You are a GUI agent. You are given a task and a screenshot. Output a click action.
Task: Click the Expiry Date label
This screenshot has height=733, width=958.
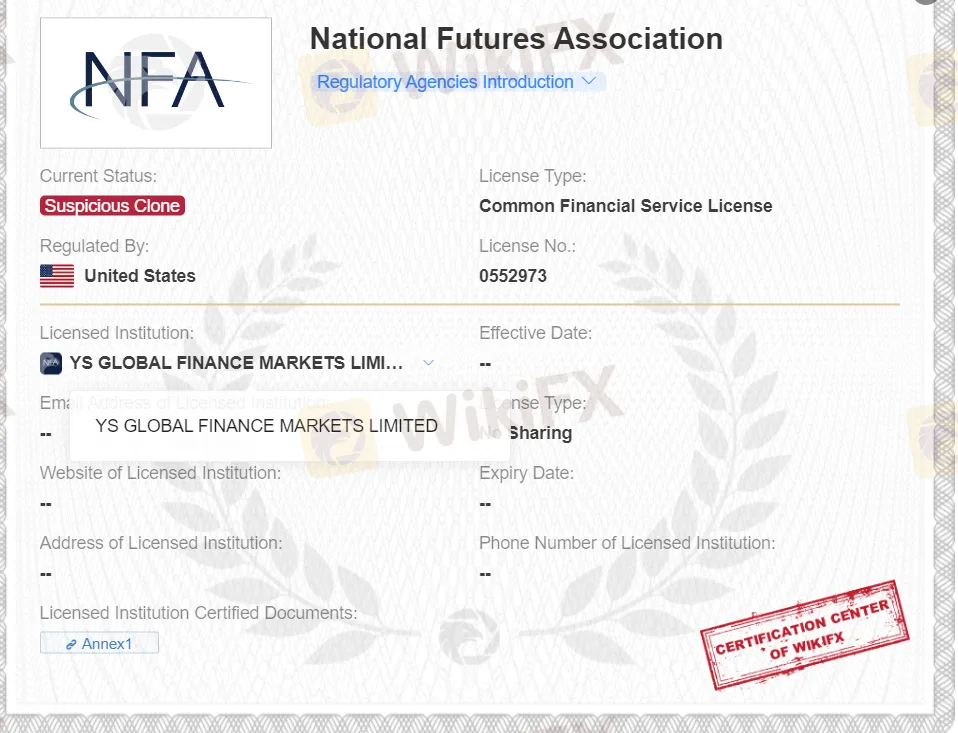coord(527,473)
